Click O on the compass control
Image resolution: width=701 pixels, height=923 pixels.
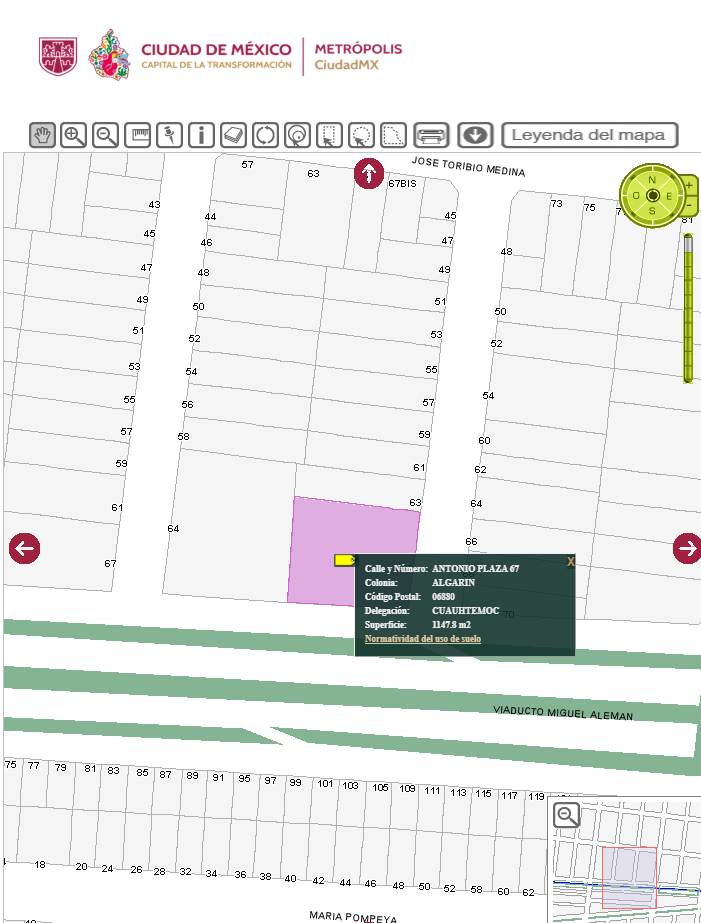click(x=636, y=195)
